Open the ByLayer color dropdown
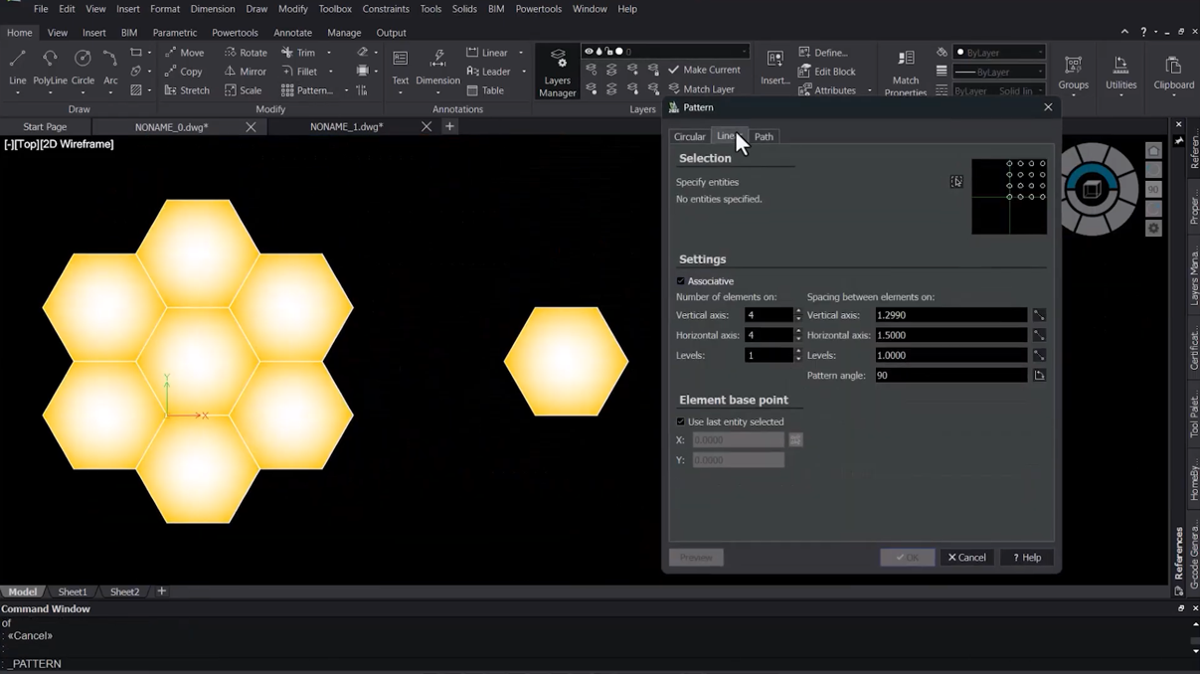 tap(999, 52)
